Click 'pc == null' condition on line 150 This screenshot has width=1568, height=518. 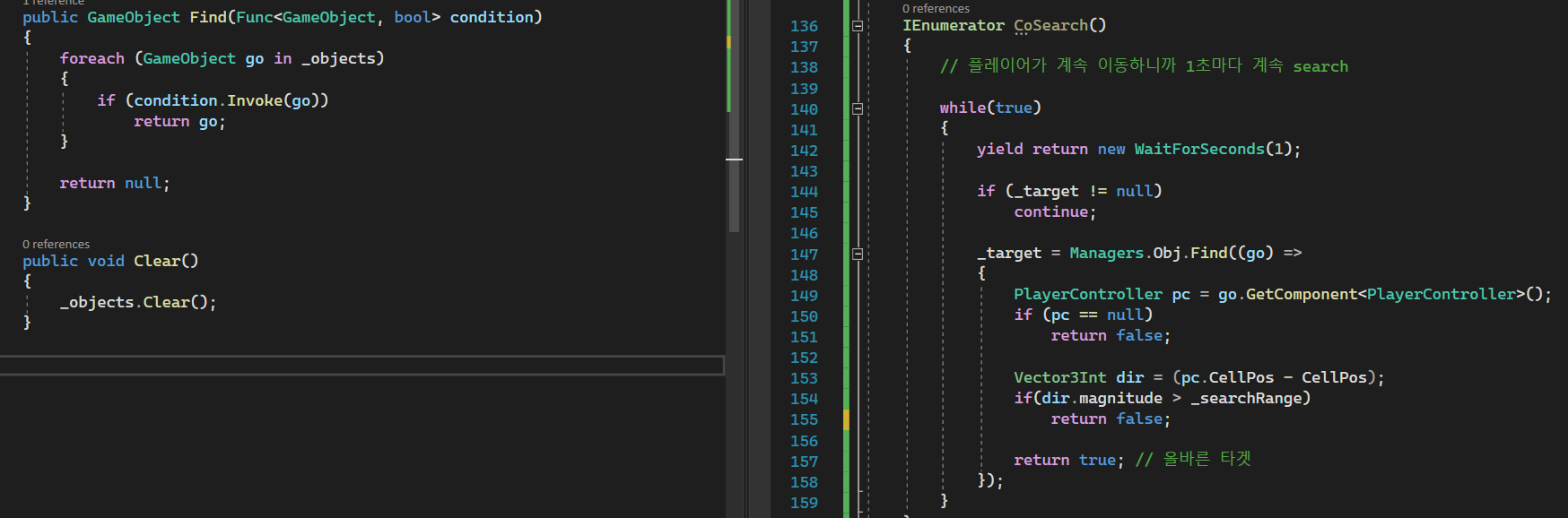pos(1097,315)
